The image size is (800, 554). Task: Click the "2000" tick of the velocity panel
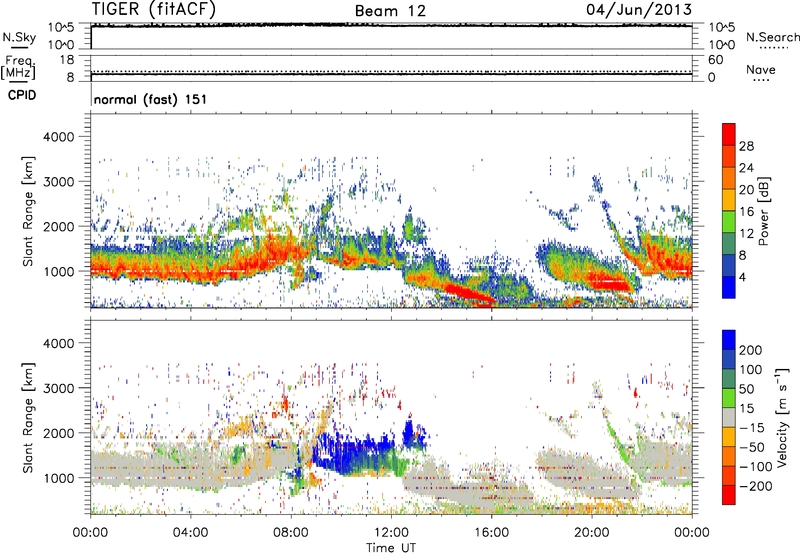[58, 433]
